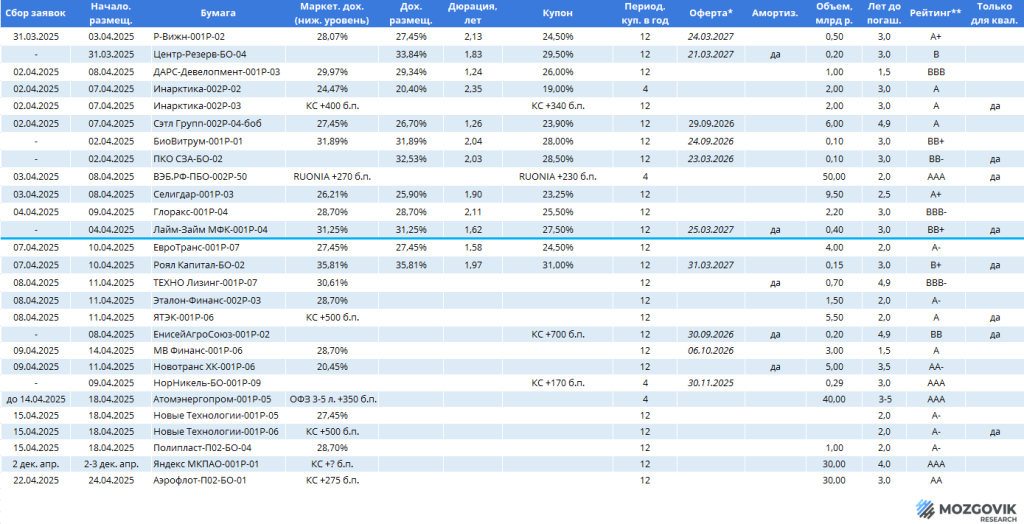Click the "Дюрация, лет" column header
This screenshot has width=1024, height=524.
473,13
